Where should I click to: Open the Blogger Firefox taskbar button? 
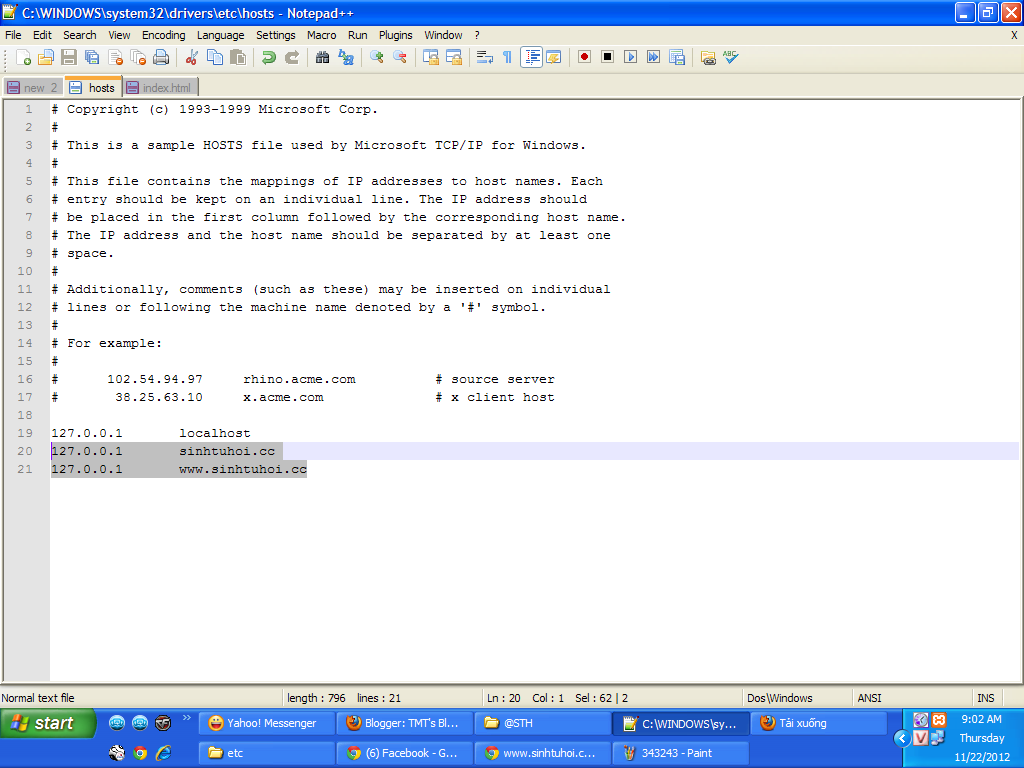pos(404,724)
